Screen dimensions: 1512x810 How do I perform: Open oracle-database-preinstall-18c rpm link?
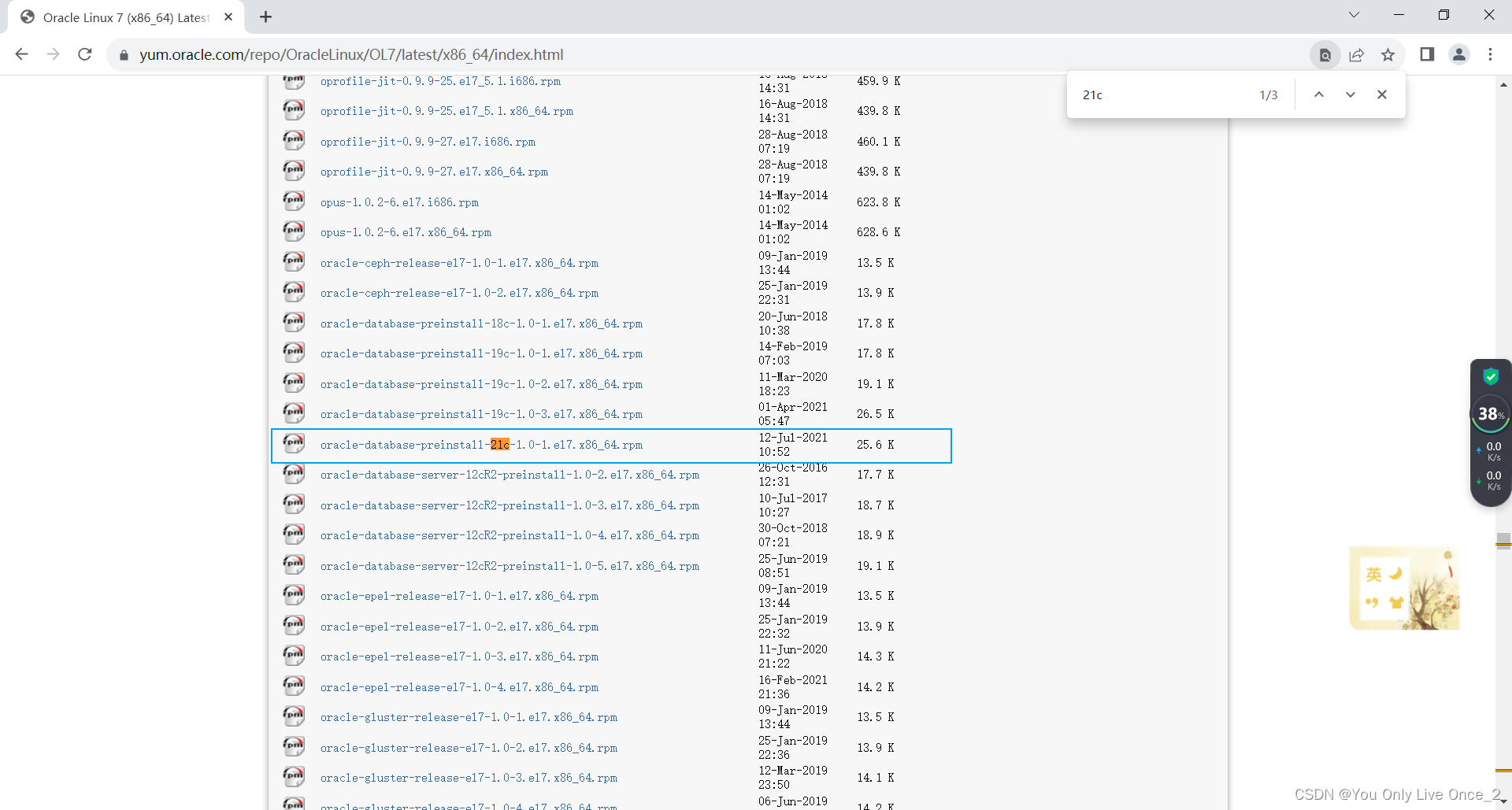coord(481,324)
